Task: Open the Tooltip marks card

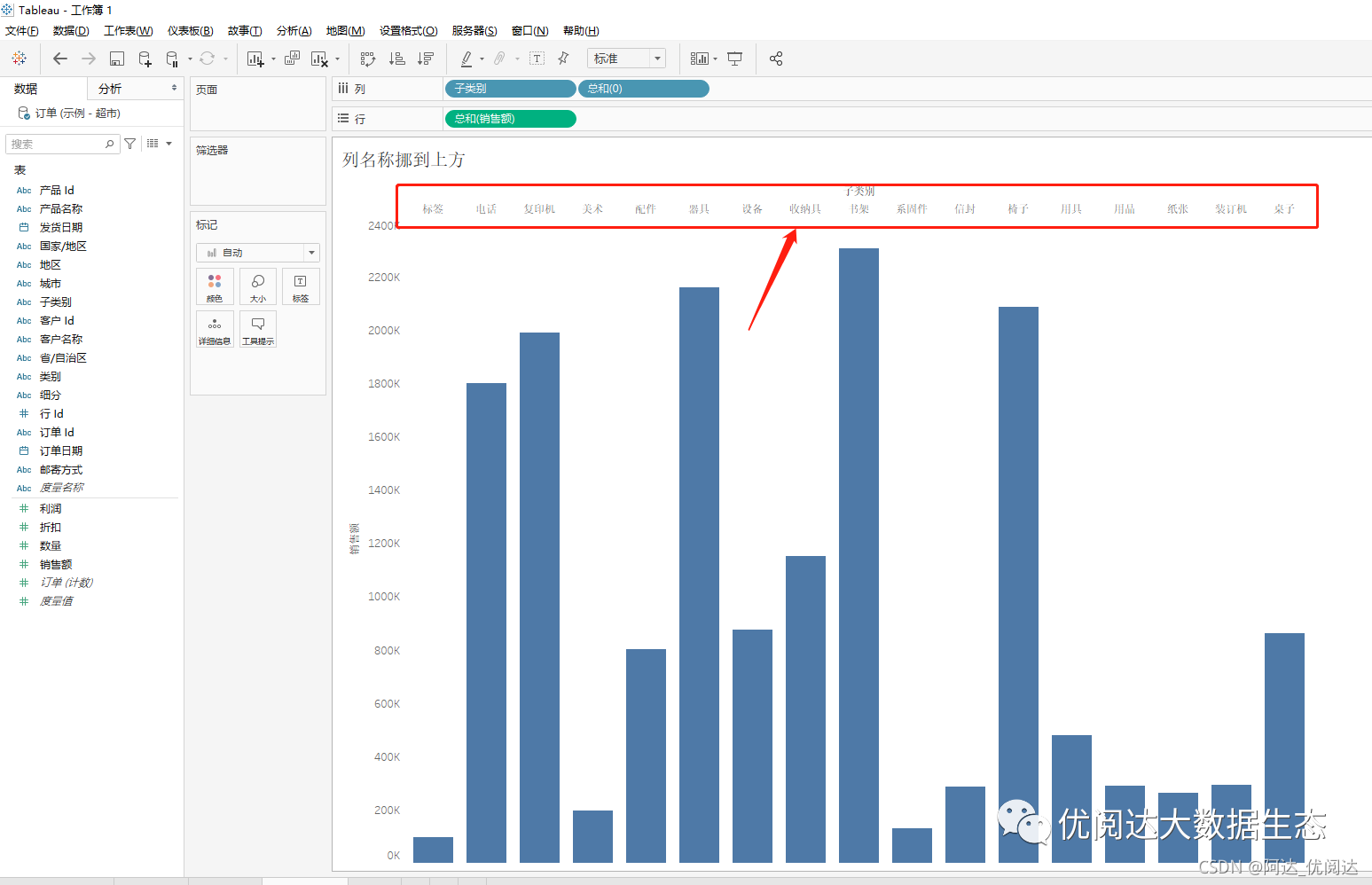Action: click(258, 329)
